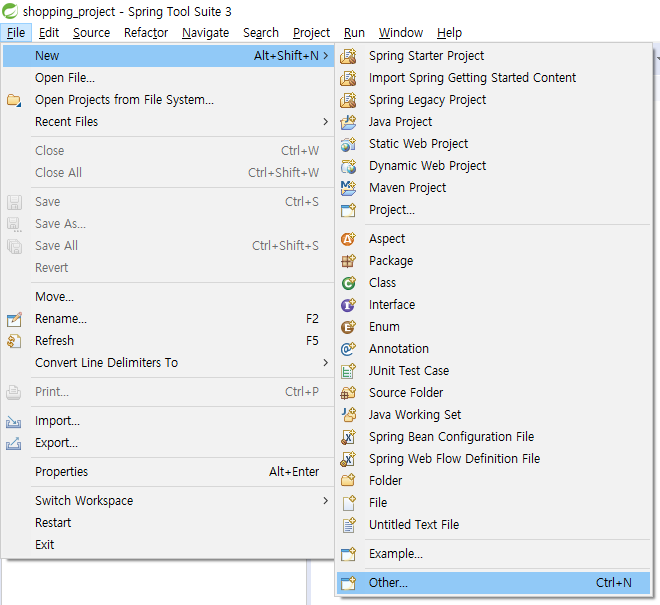Click the Project... wizard icon
The width and height of the screenshot is (660, 605).
coord(348,210)
